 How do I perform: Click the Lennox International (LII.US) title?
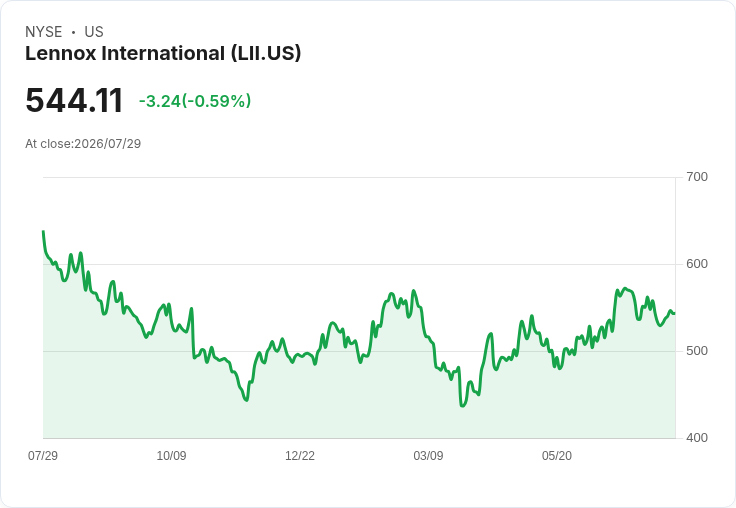pyautogui.click(x=163, y=53)
